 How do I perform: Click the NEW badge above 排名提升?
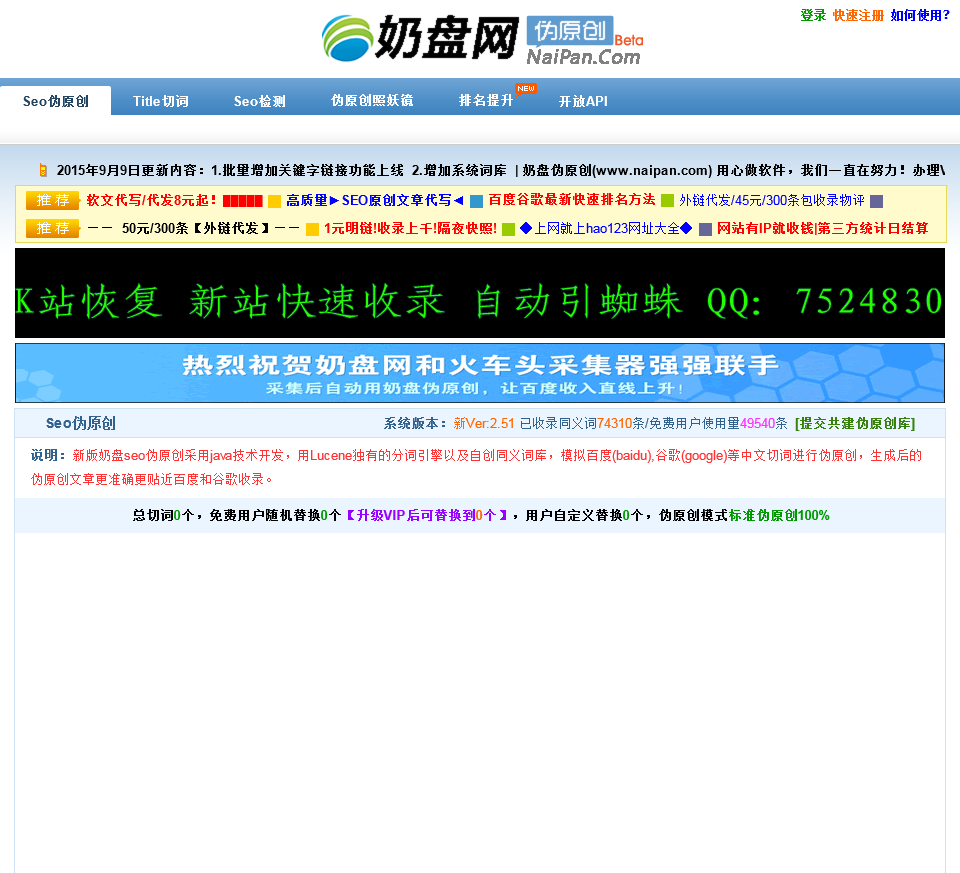[x=526, y=89]
